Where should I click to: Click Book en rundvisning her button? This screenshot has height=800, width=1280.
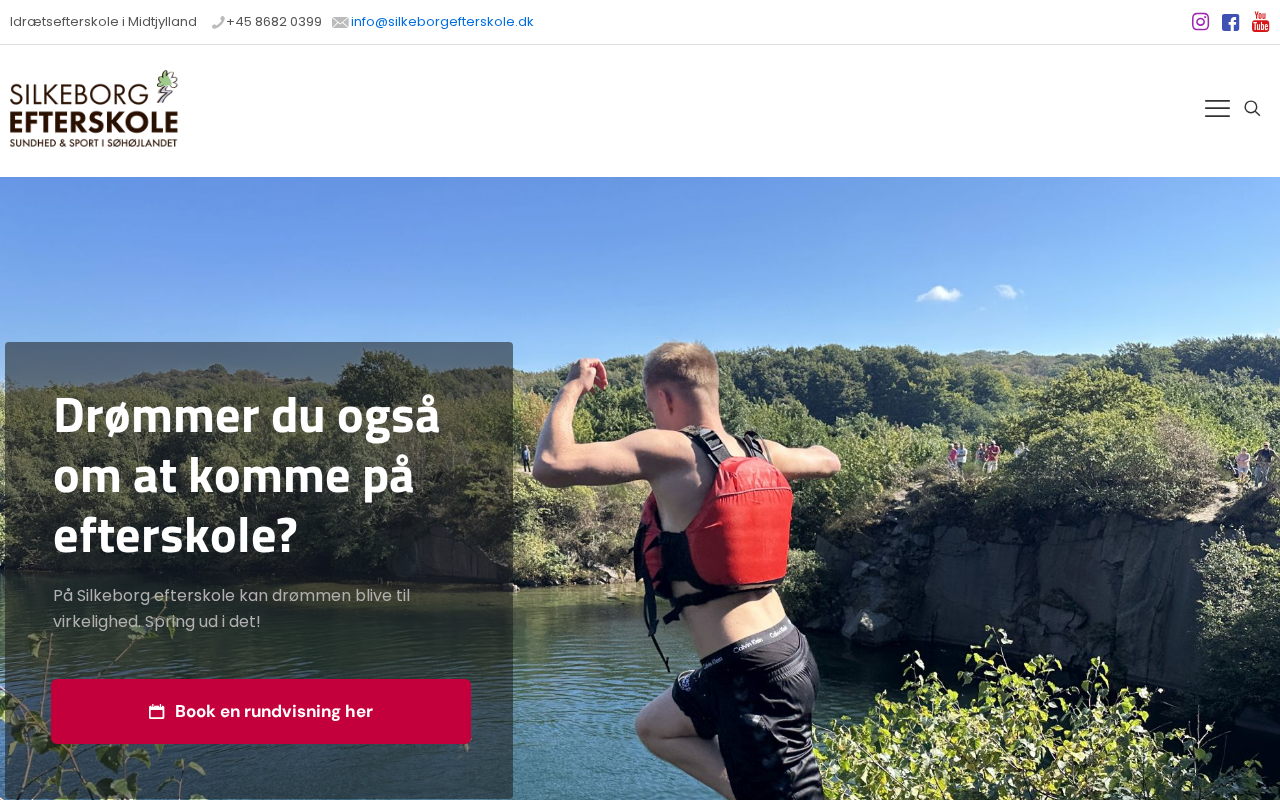click(261, 712)
